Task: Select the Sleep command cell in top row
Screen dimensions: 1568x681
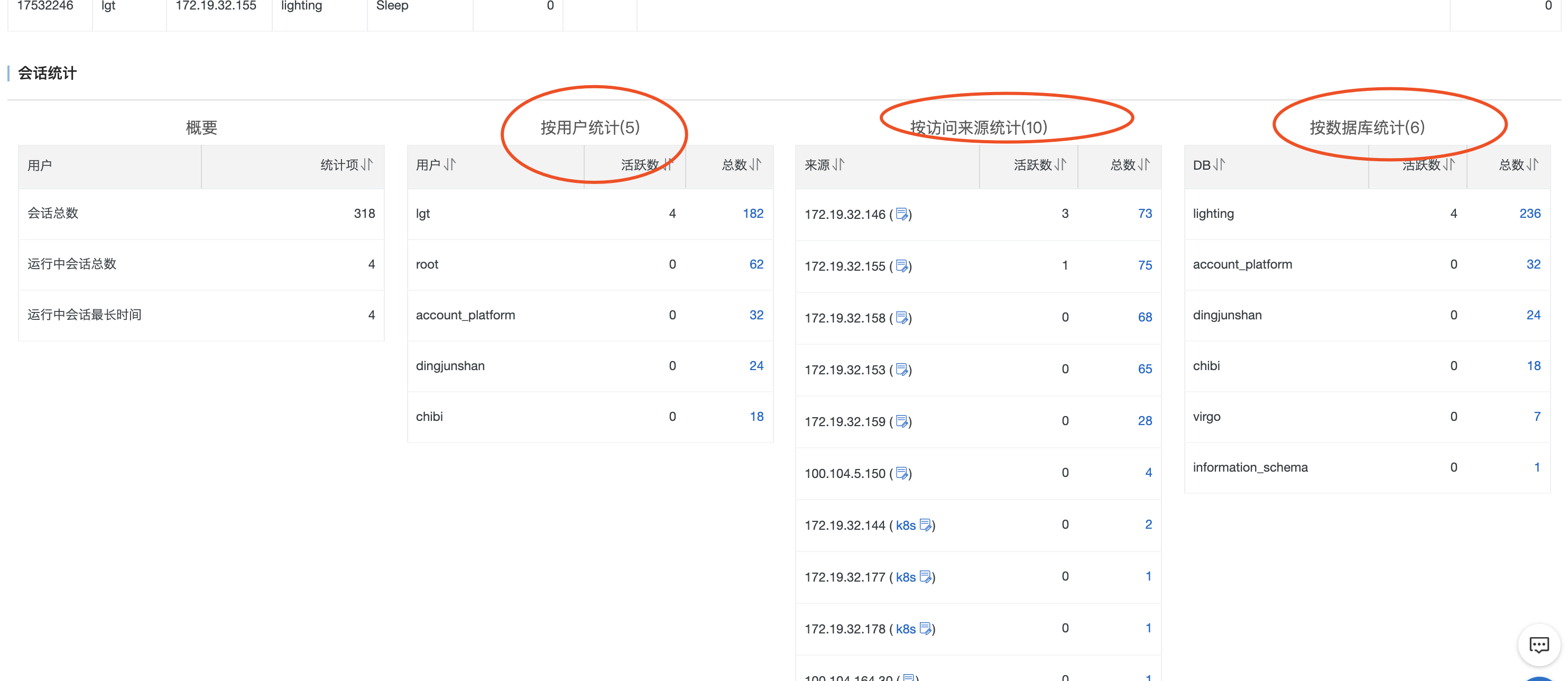Action: [392, 6]
